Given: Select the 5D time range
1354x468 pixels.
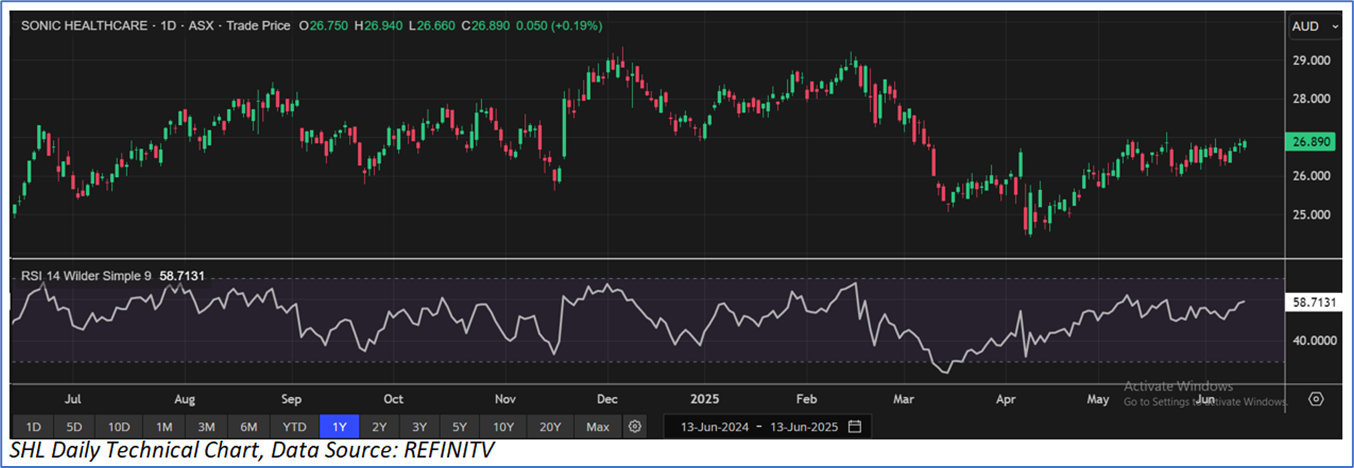Looking at the screenshot, I should 75,427.
